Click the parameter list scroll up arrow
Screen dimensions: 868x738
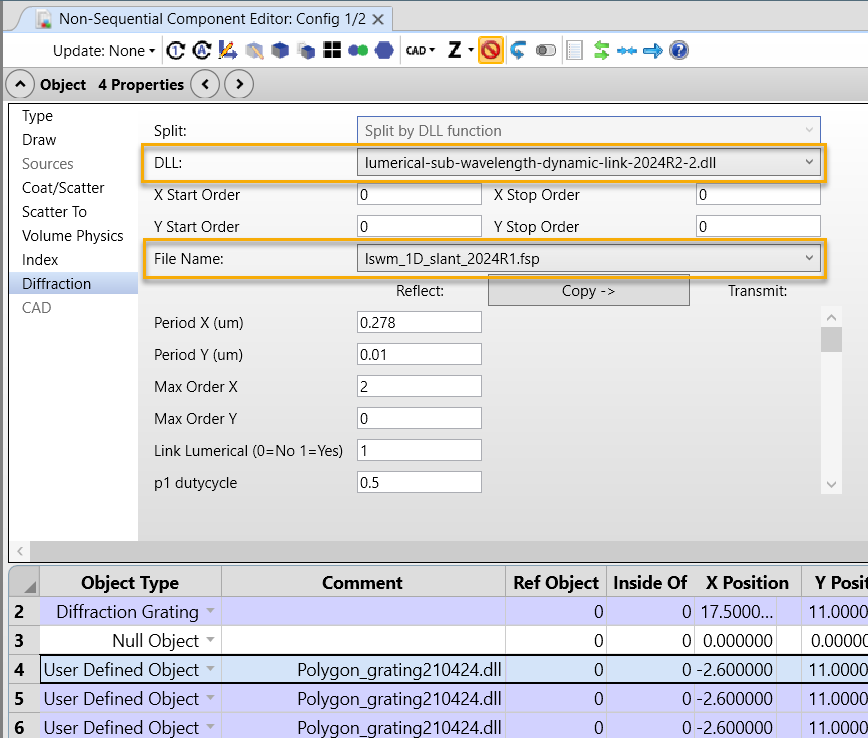(x=831, y=317)
